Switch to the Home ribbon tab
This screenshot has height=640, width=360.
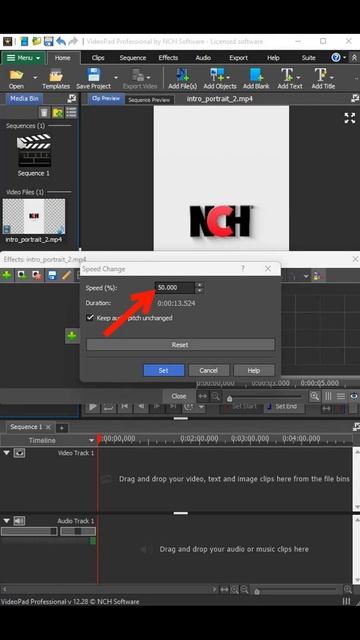[62, 58]
